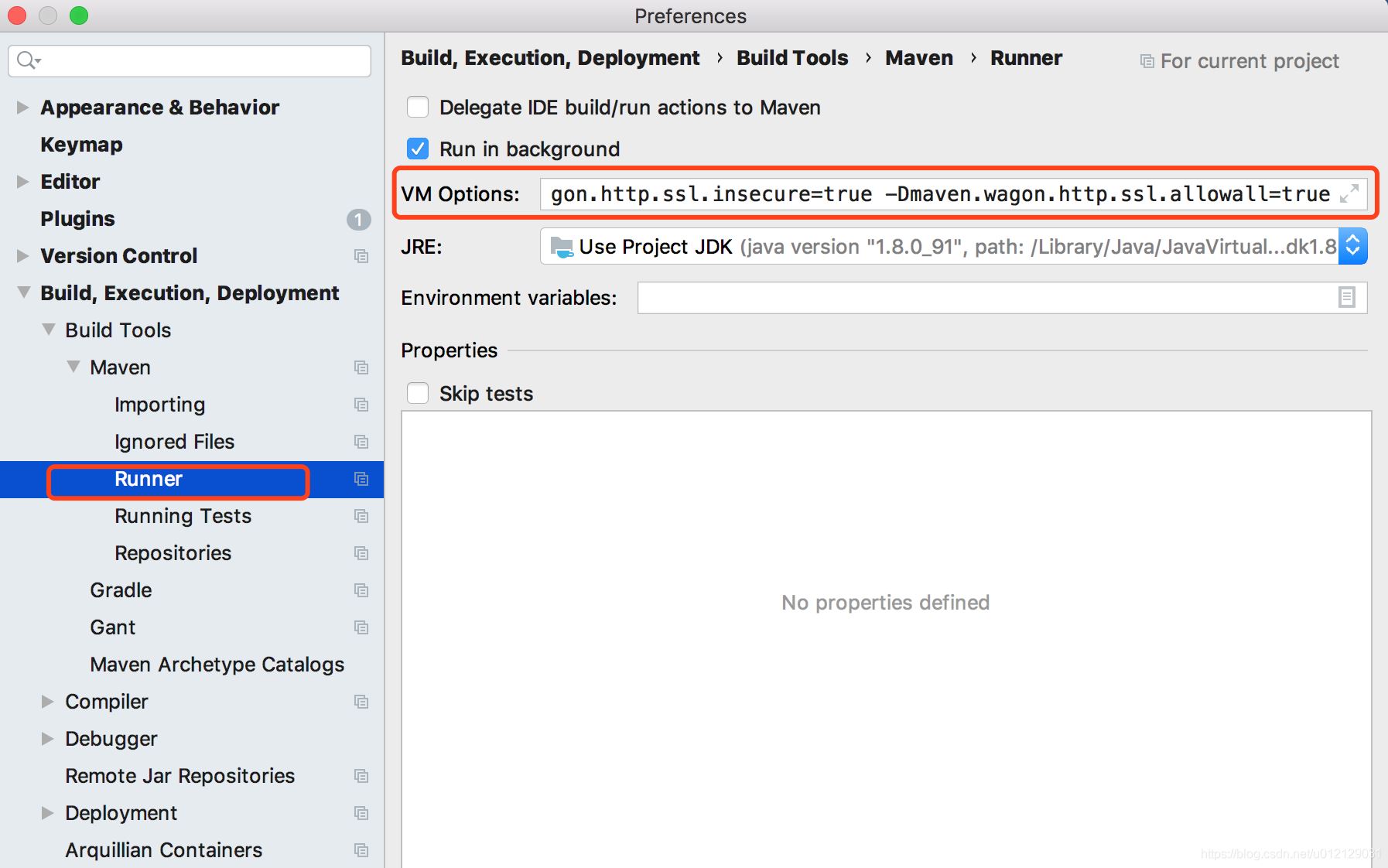The image size is (1388, 868).
Task: Click project-level icon beside Remote Jar Repositories
Action: click(x=361, y=776)
